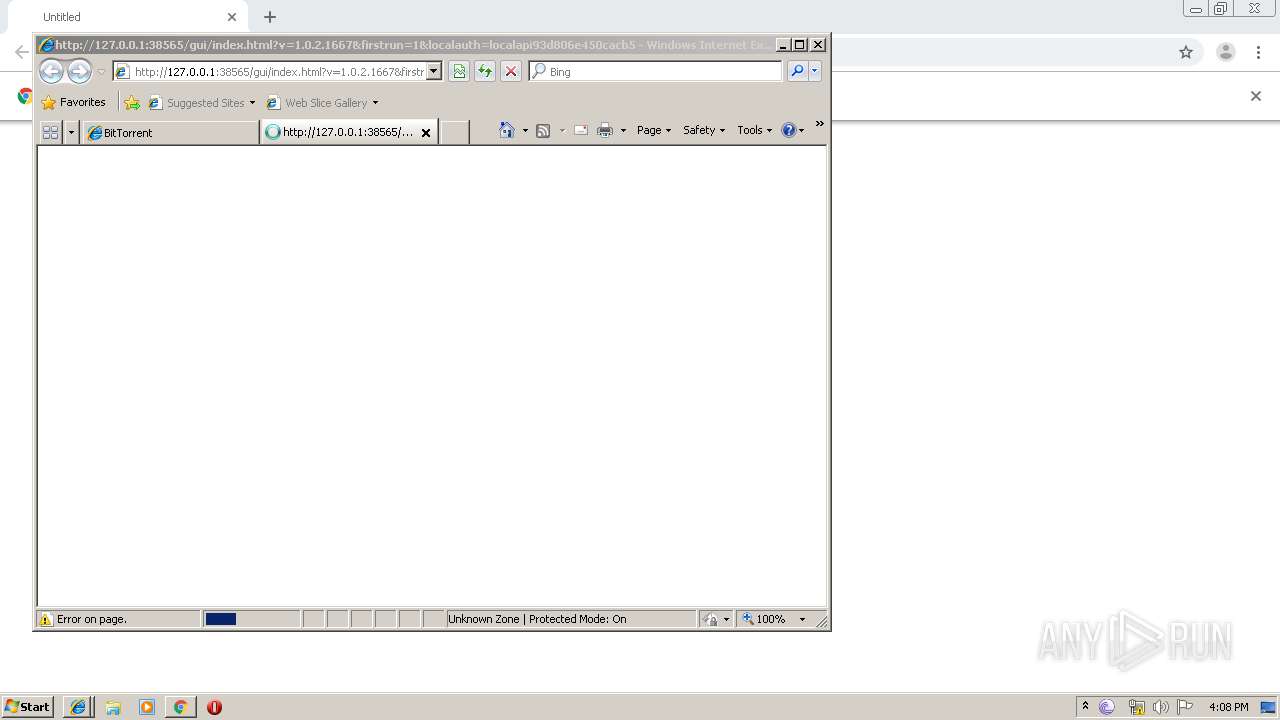Image resolution: width=1280 pixels, height=720 pixels.
Task: Open the volume speaker tray icon
Action: tap(1161, 707)
